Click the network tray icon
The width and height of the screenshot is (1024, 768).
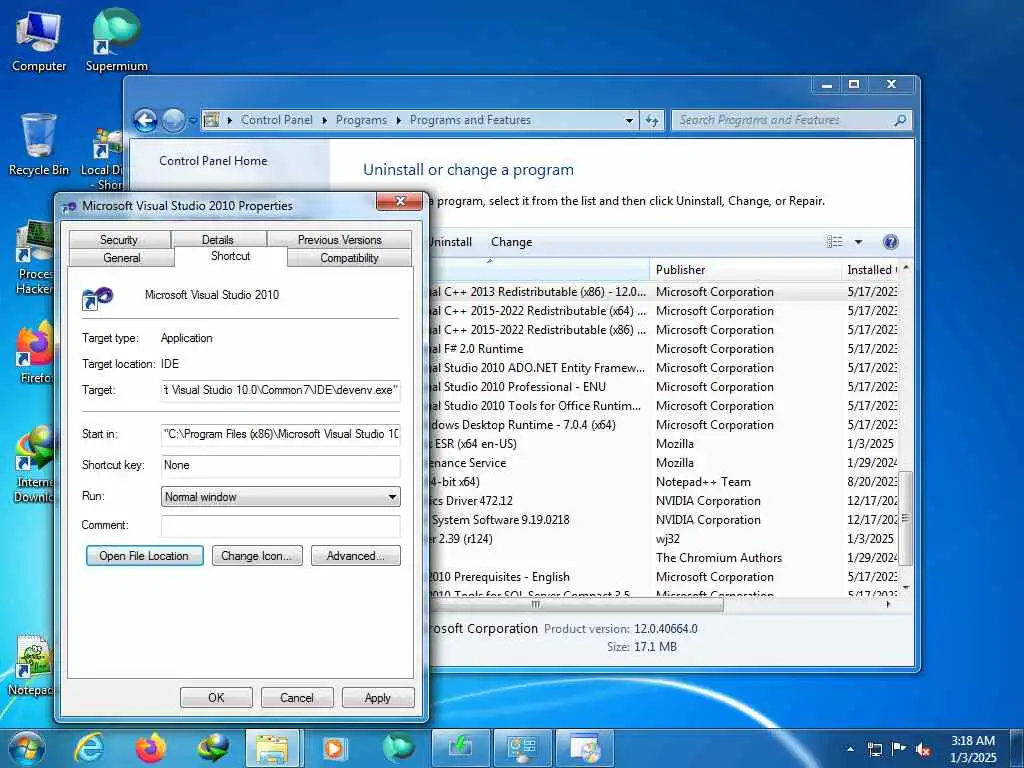pos(874,749)
